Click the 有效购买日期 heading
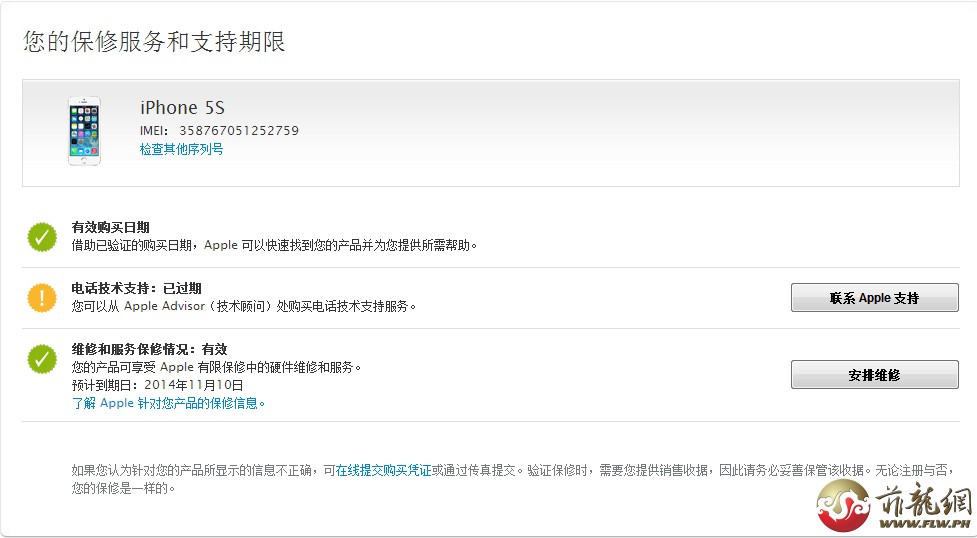The image size is (977, 538). tap(110, 228)
